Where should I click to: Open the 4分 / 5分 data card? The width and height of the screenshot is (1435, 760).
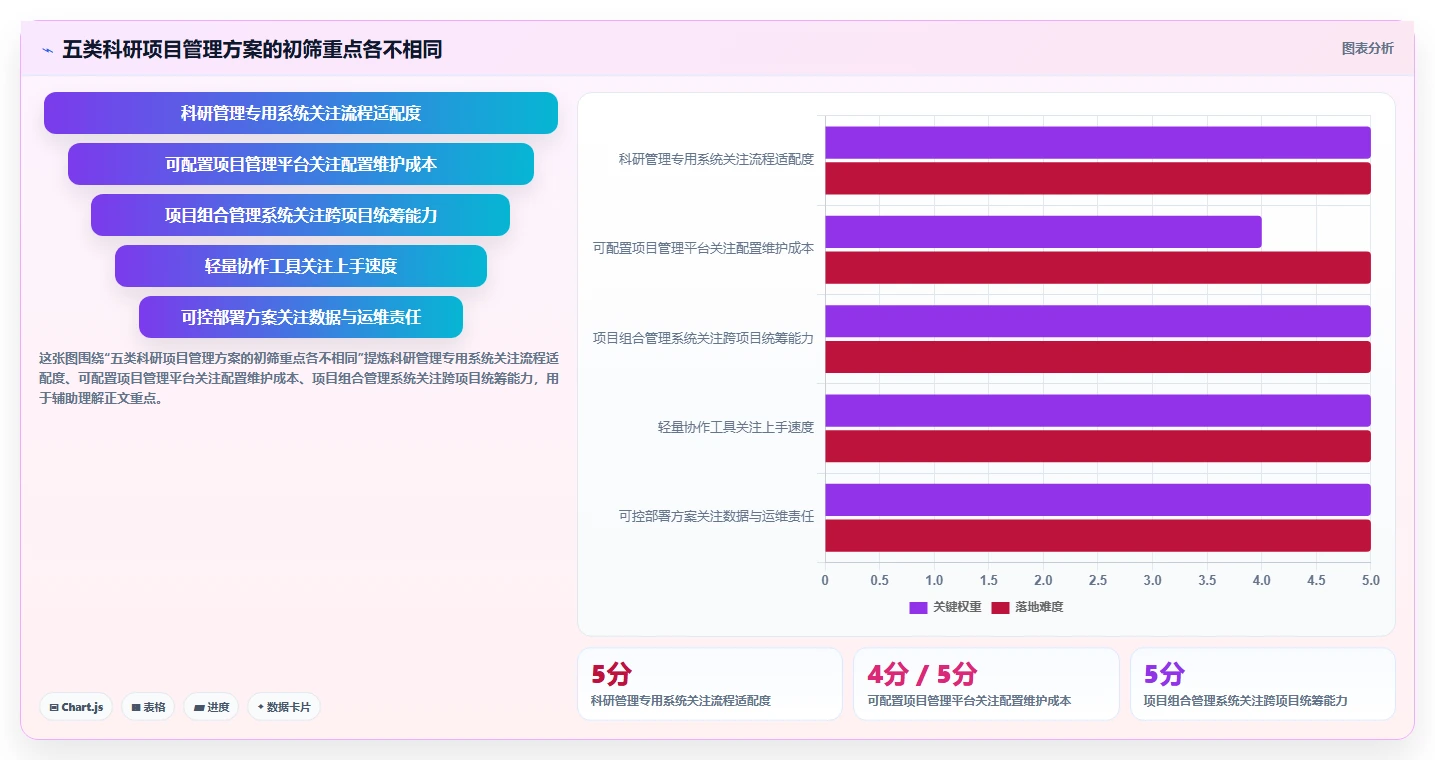pos(986,684)
